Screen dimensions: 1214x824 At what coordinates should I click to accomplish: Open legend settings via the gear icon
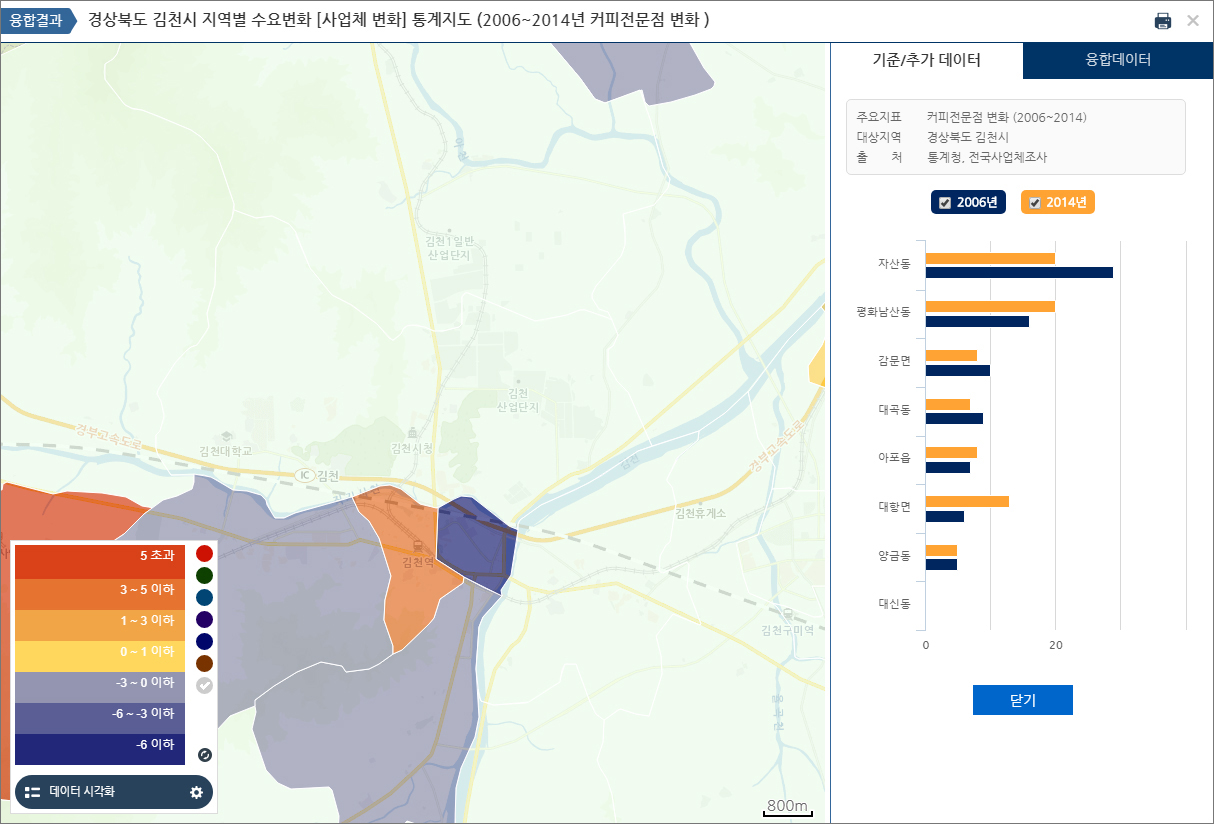[x=199, y=792]
